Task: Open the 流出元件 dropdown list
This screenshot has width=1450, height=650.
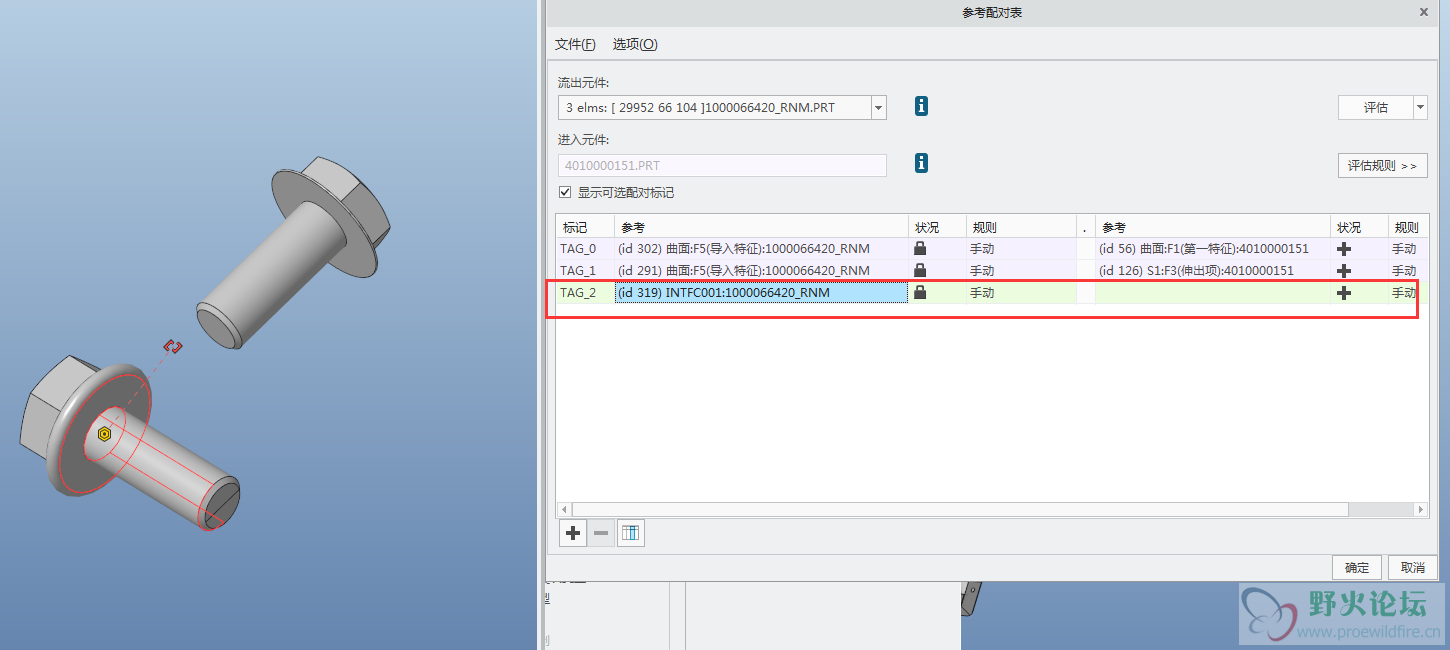Action: coord(878,107)
